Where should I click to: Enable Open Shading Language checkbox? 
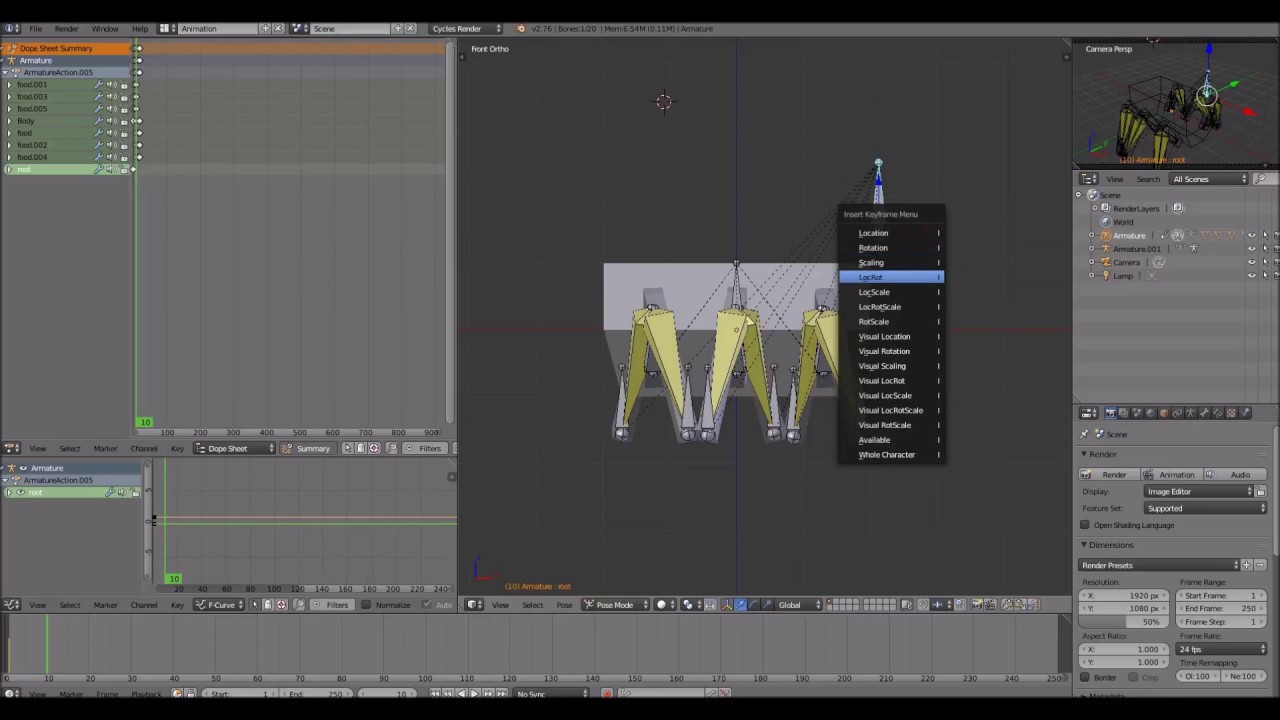click(x=1085, y=525)
